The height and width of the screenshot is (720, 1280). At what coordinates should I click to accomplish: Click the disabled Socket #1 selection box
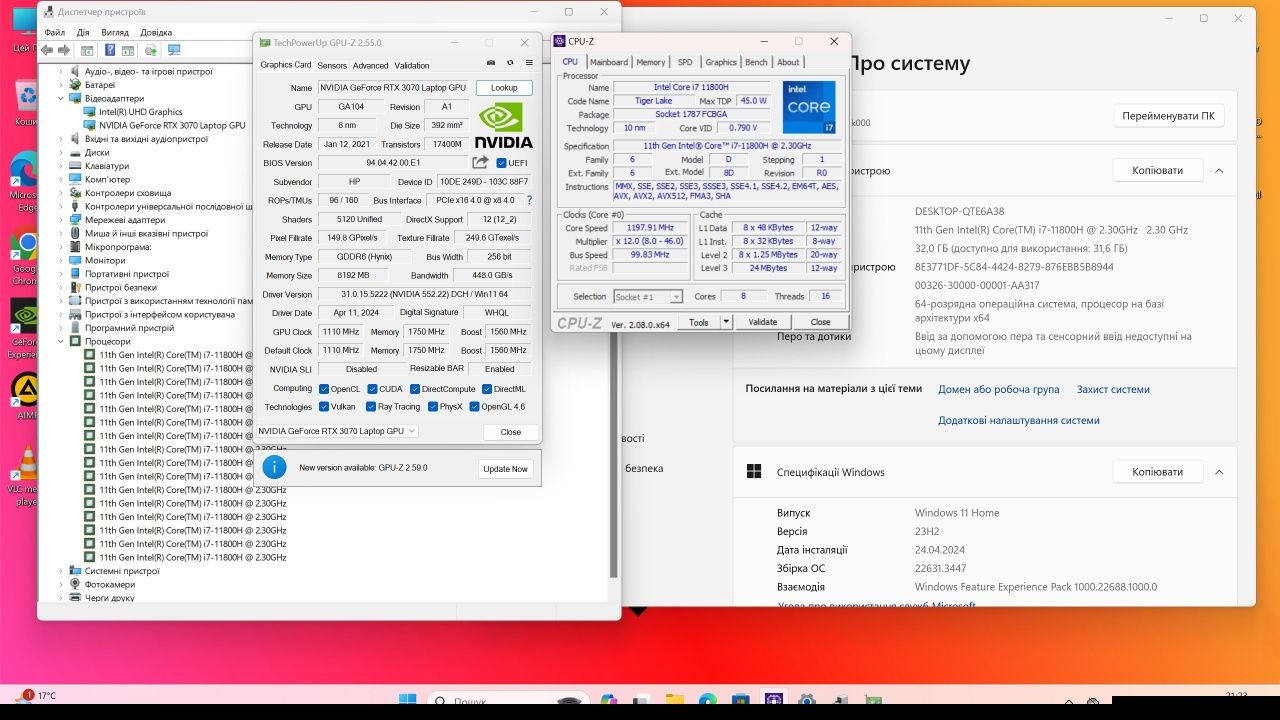click(648, 296)
